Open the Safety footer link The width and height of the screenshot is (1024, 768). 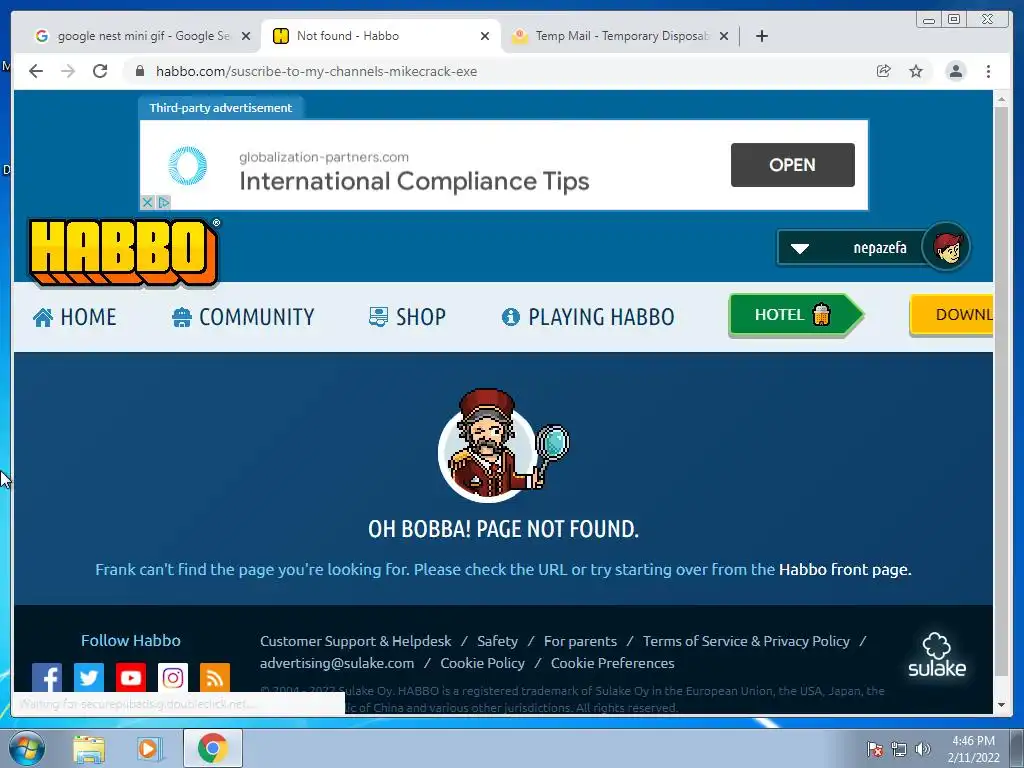click(x=497, y=641)
